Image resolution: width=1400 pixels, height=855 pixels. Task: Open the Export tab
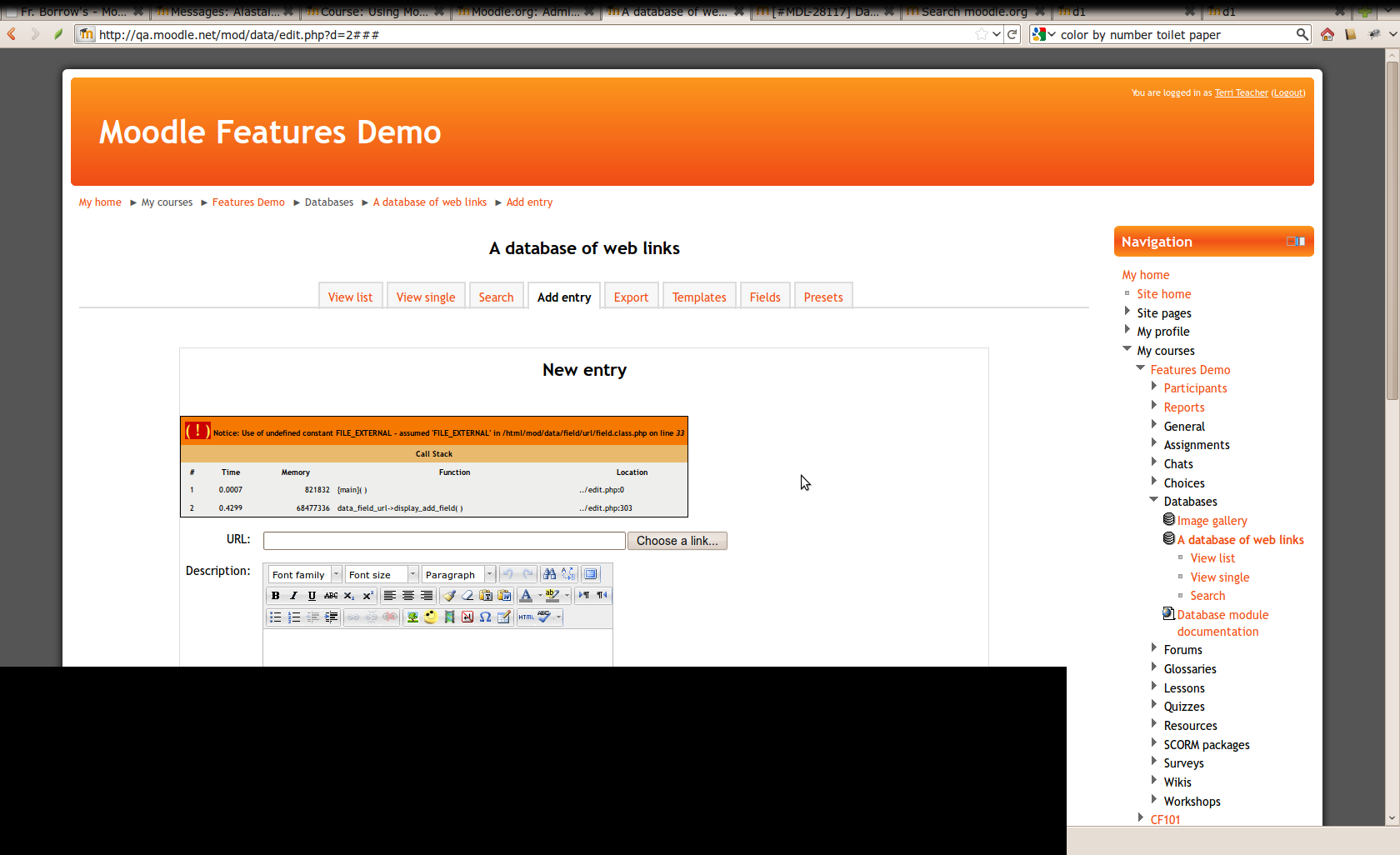(x=631, y=297)
